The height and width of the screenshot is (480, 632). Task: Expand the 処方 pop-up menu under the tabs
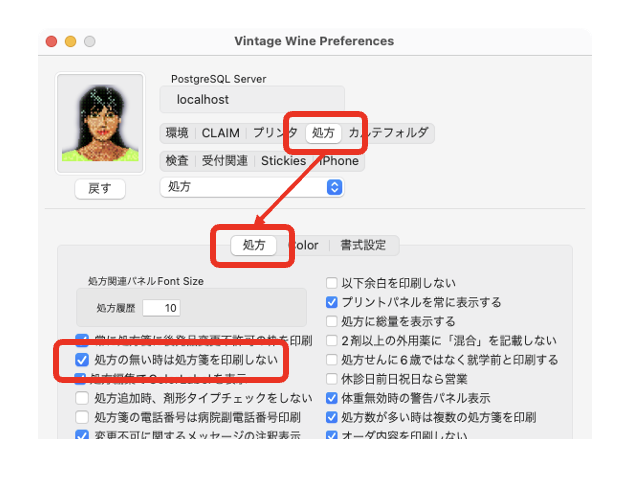(x=252, y=187)
